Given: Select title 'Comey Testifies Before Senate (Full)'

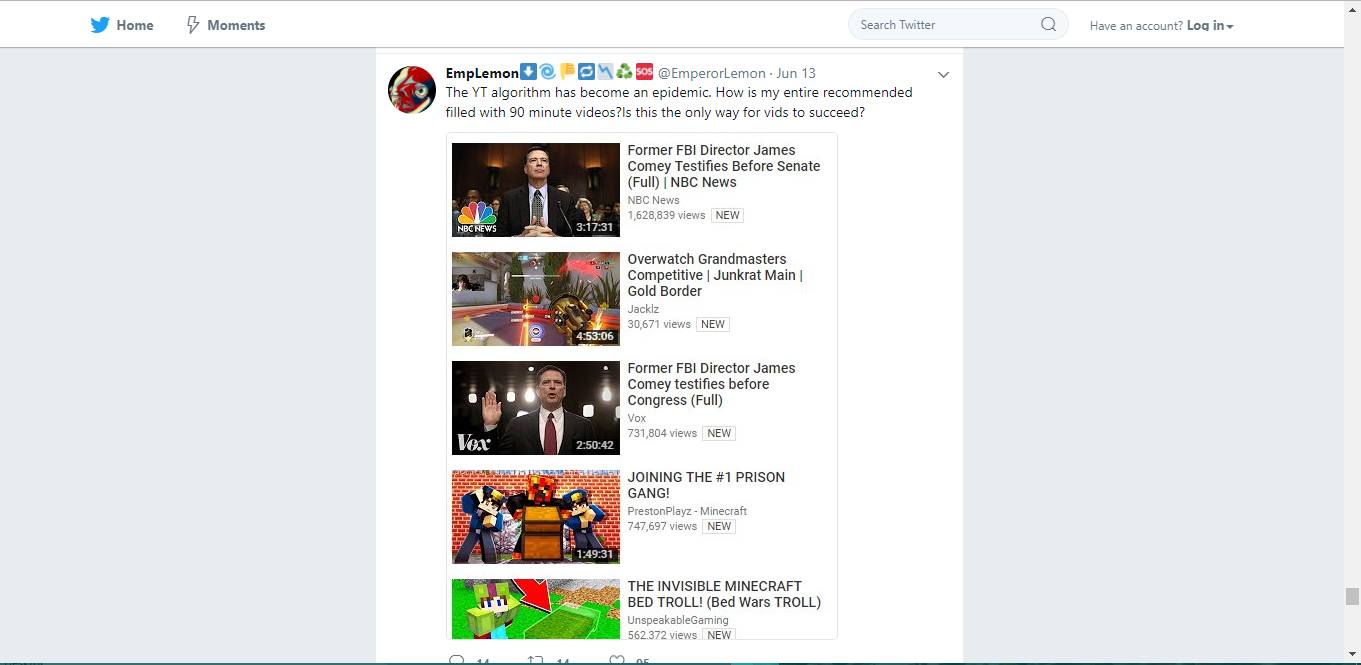Looking at the screenshot, I should click(x=724, y=166).
